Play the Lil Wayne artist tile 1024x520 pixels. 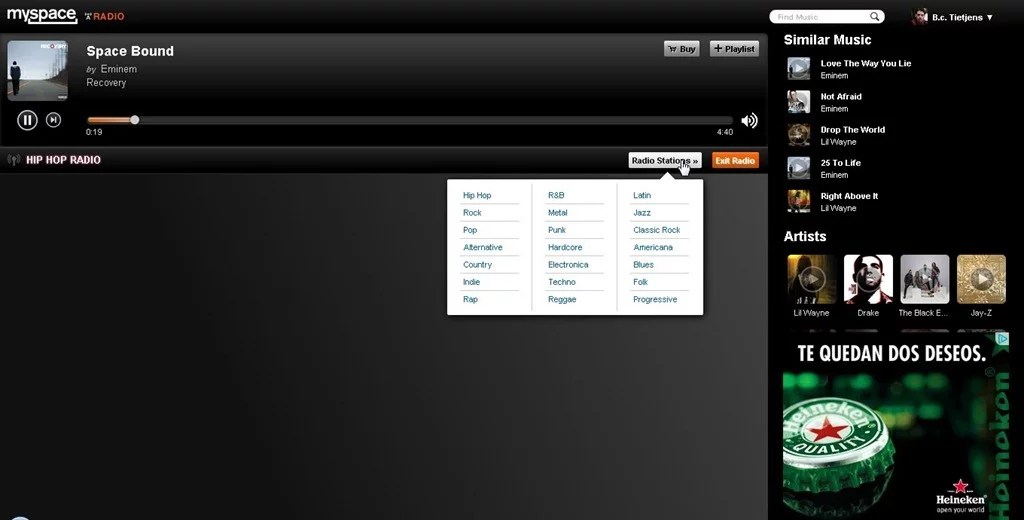tap(812, 280)
